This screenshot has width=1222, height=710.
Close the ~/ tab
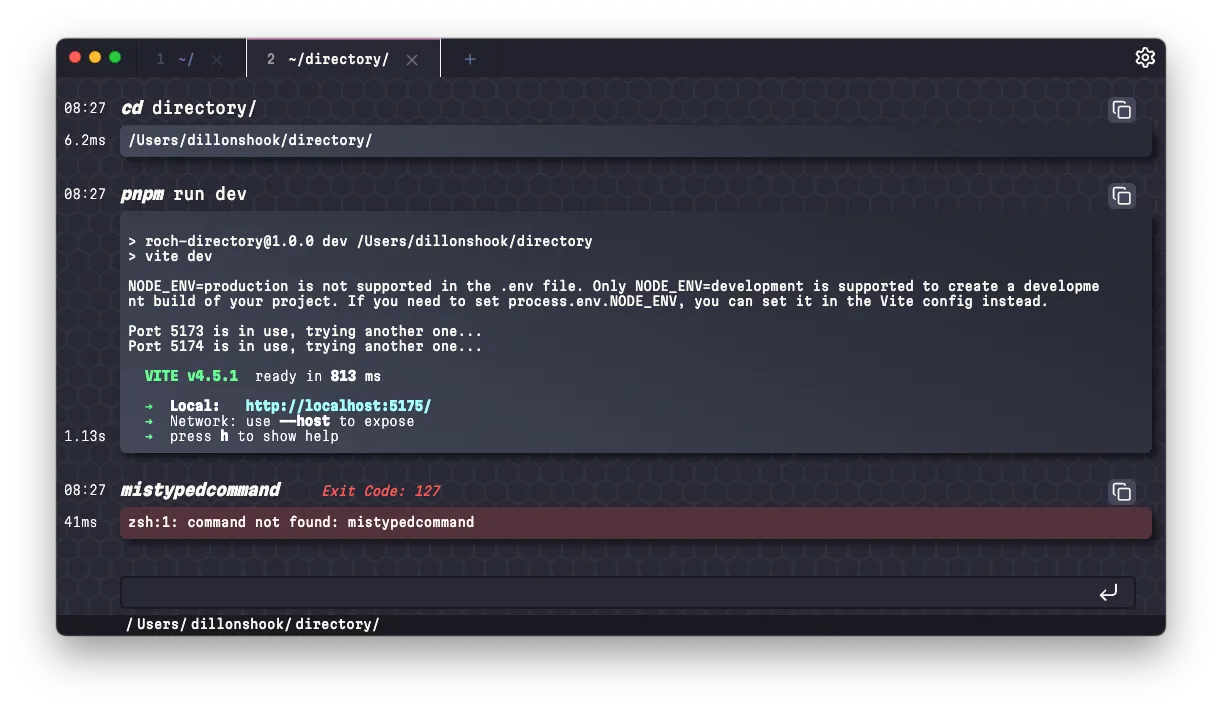219,59
